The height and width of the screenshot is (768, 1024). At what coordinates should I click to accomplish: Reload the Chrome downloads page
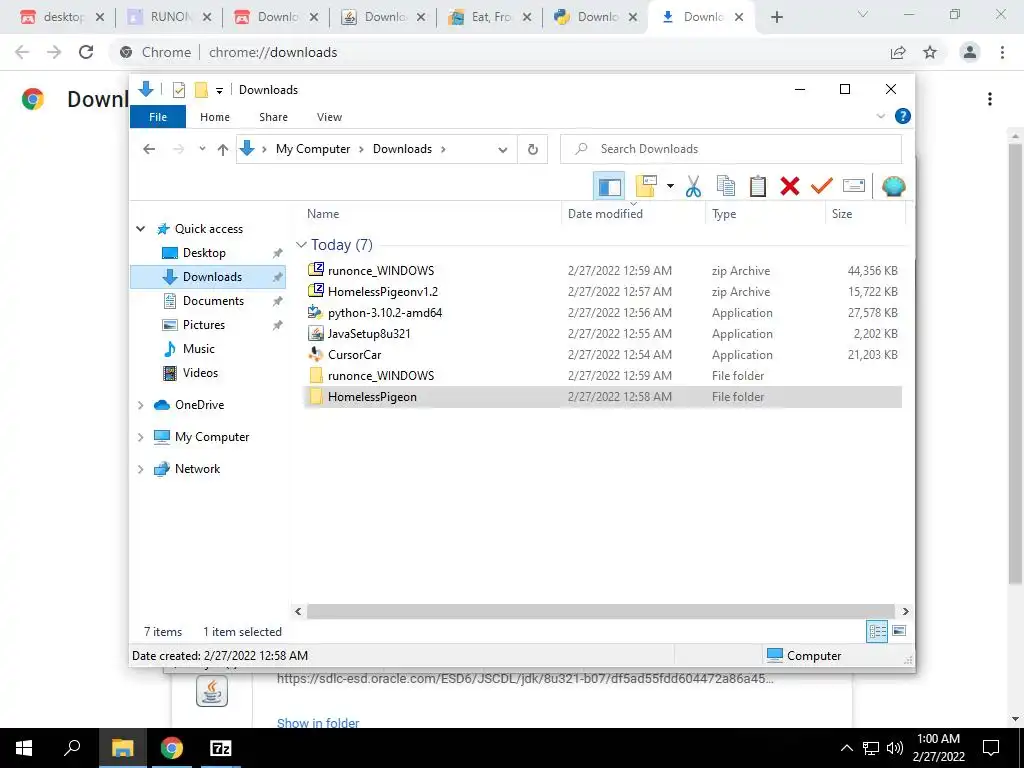pyautogui.click(x=86, y=52)
